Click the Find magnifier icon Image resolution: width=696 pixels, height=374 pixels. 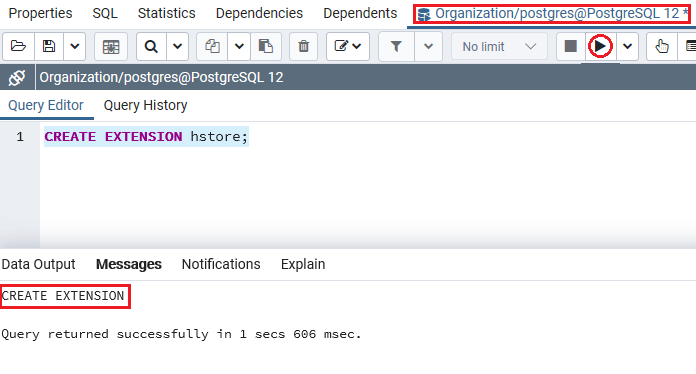151,46
